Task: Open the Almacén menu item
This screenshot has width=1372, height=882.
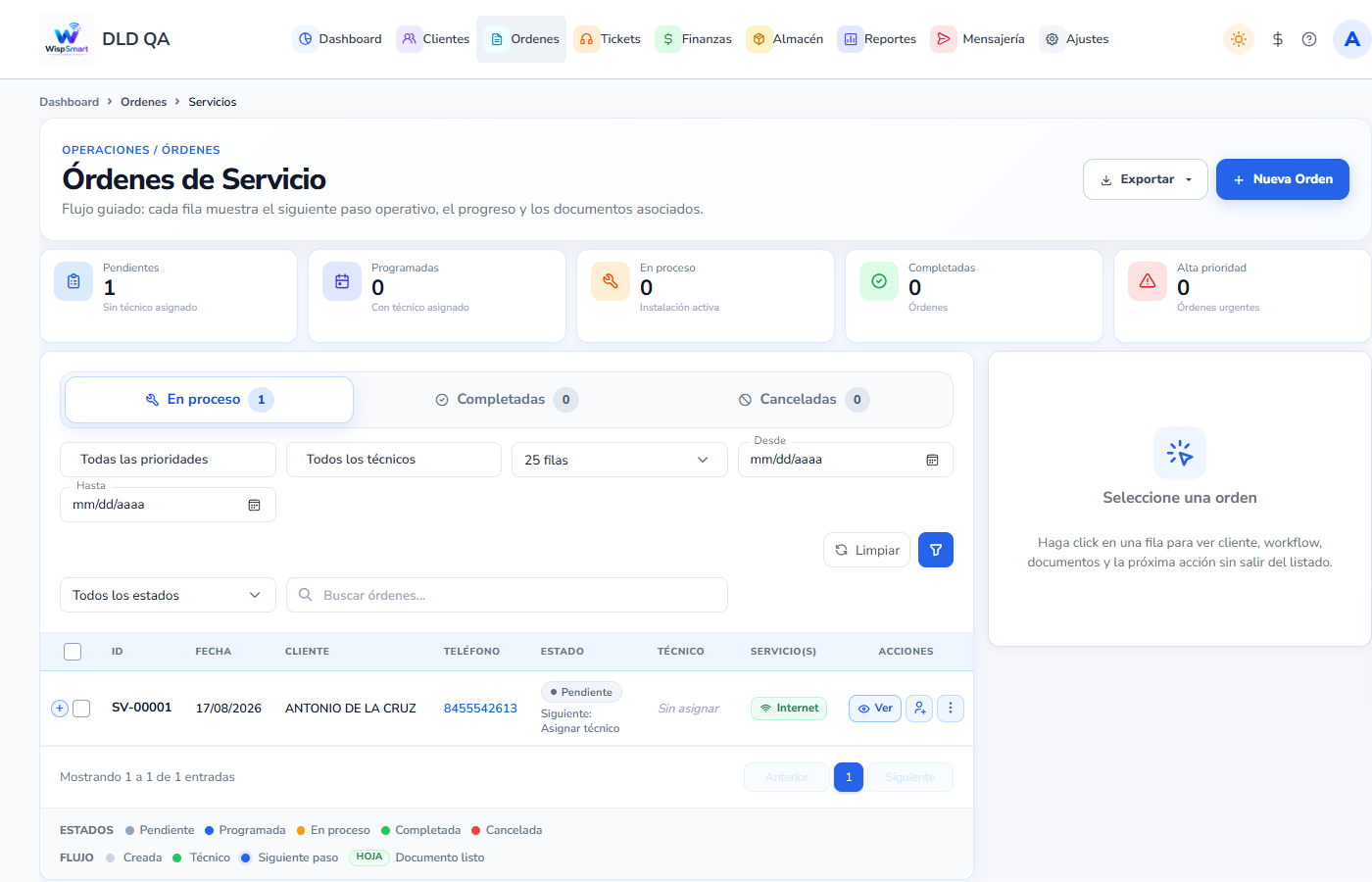Action: pos(786,39)
